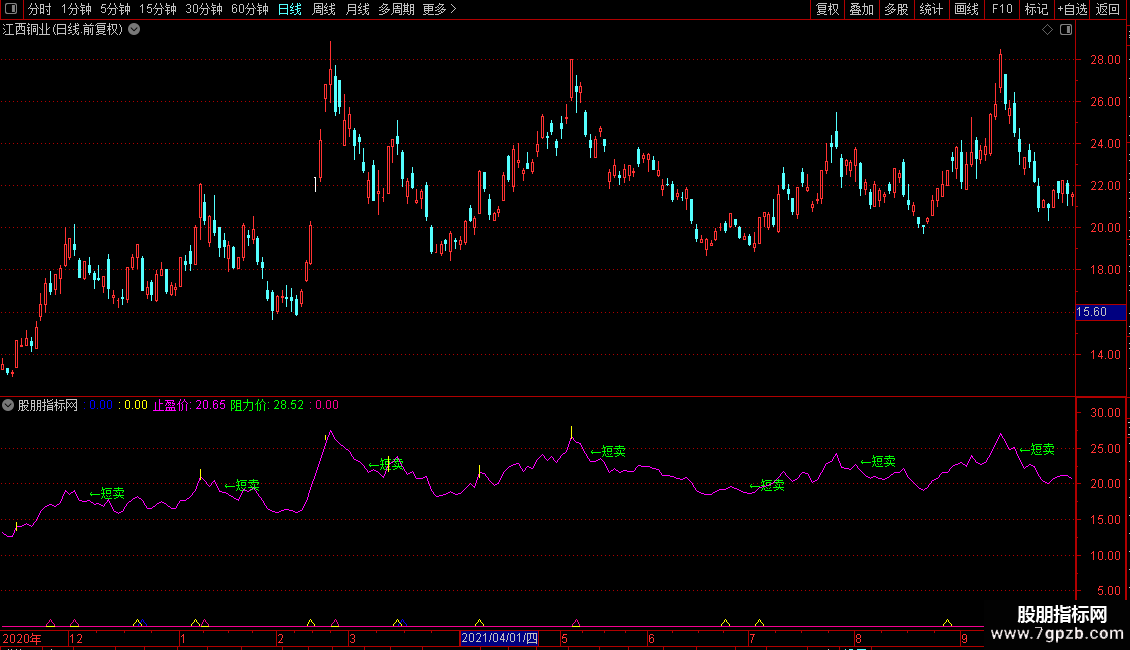Click the 江西铜业(日线.前复权) chart title
The height and width of the screenshot is (650, 1130).
63,30
